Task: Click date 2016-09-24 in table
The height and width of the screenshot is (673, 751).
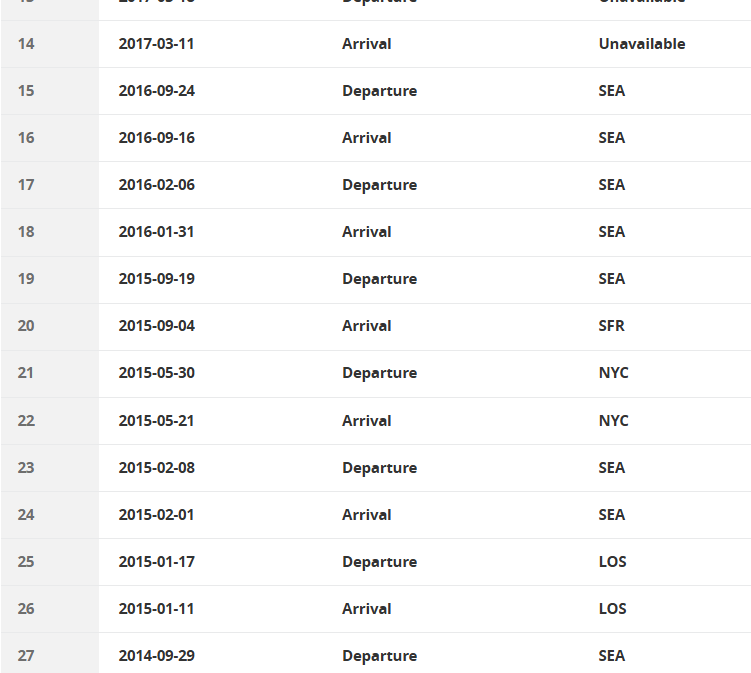Action: (x=157, y=91)
